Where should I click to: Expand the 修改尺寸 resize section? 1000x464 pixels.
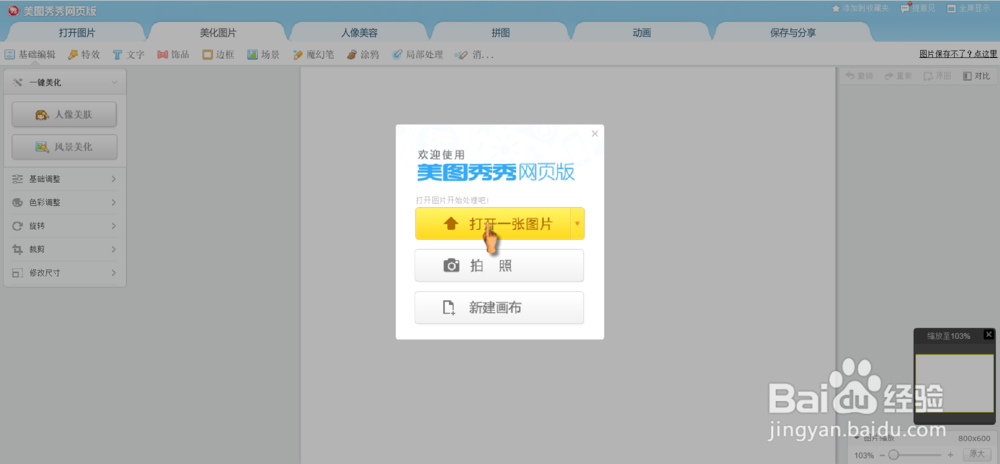(x=64, y=273)
